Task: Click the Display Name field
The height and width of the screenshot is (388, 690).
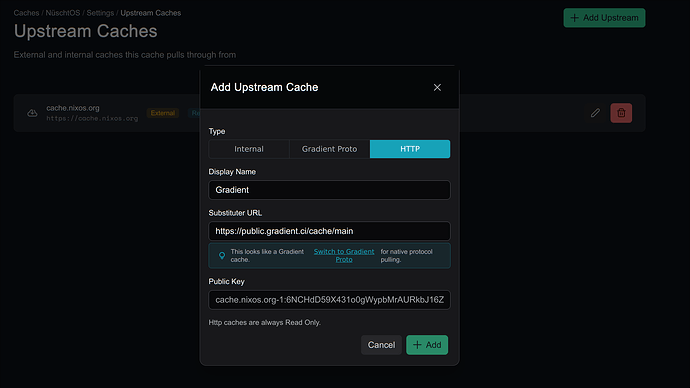Action: [x=329, y=190]
